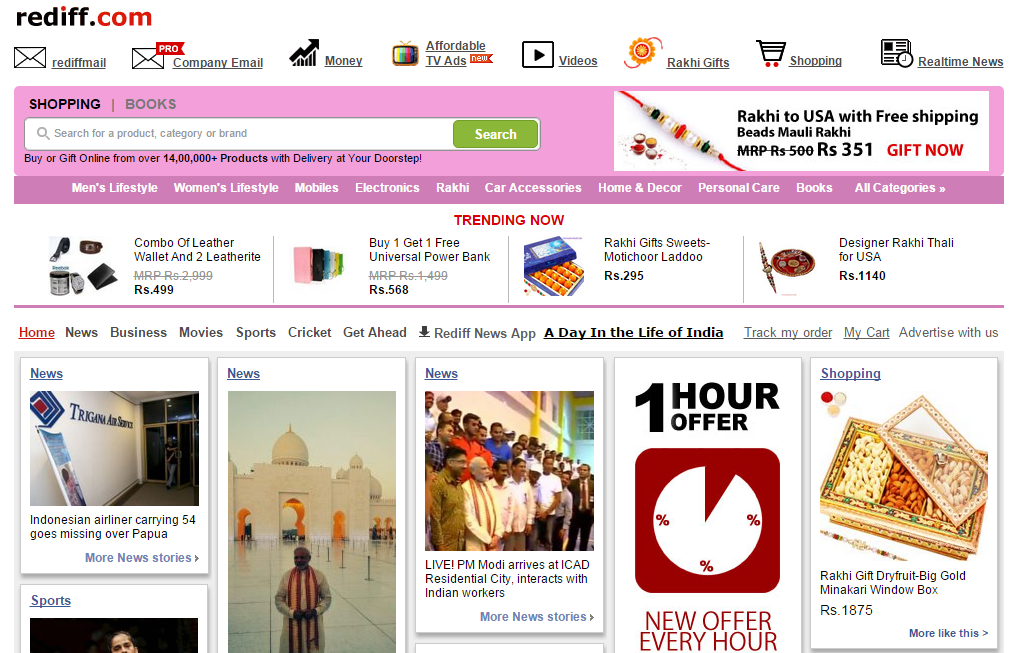1025x653 pixels.
Task: Select Business in the navigation bar
Action: coord(139,332)
